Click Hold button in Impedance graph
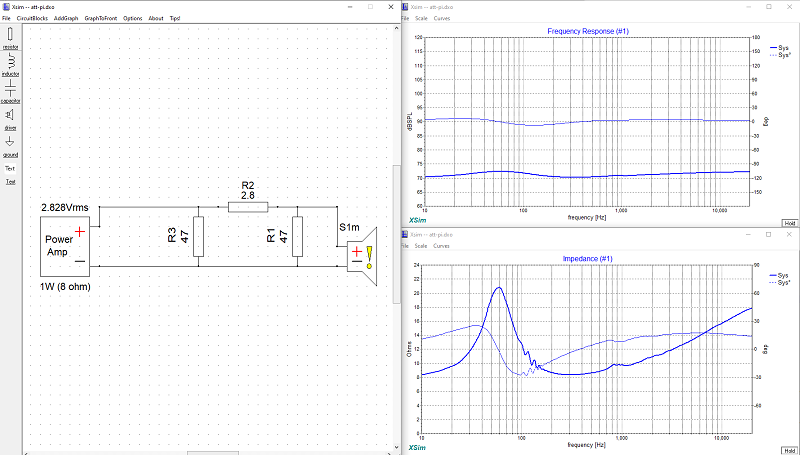 point(789,451)
